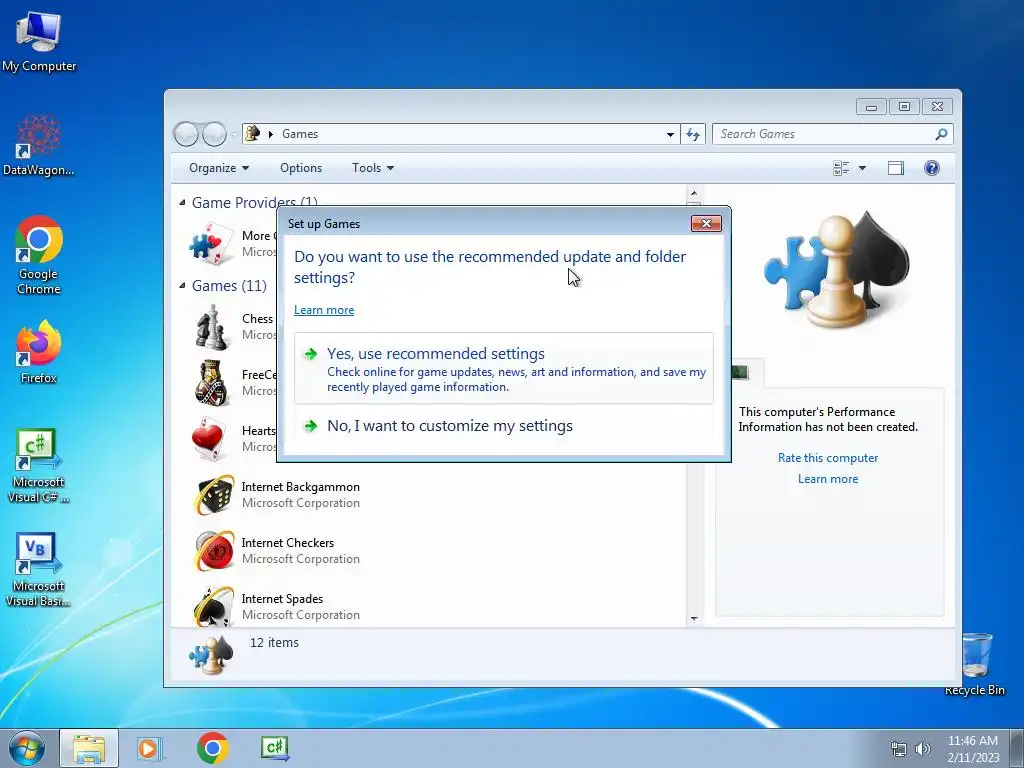Open the DataWagon desktop shortcut
Image resolution: width=1024 pixels, height=768 pixels.
click(x=39, y=145)
